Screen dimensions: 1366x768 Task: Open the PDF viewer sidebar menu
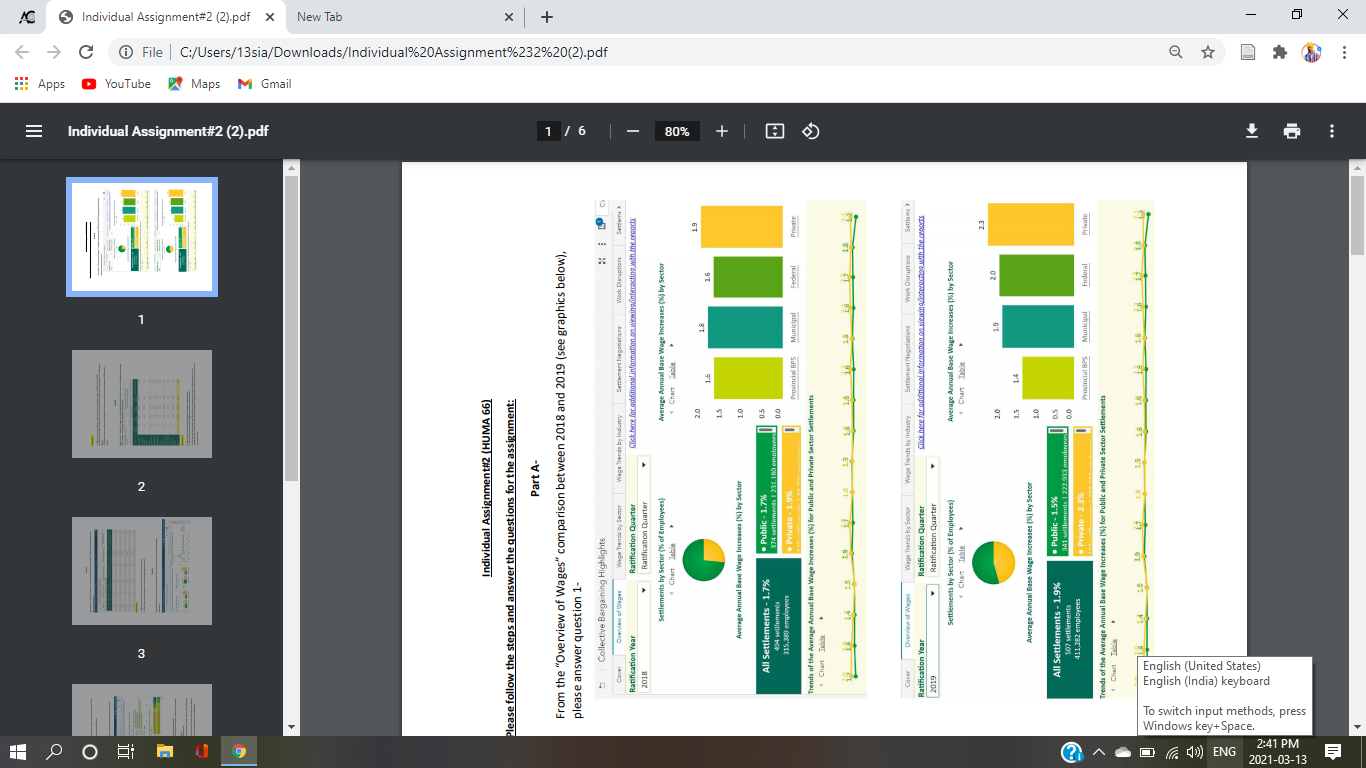tap(34, 131)
